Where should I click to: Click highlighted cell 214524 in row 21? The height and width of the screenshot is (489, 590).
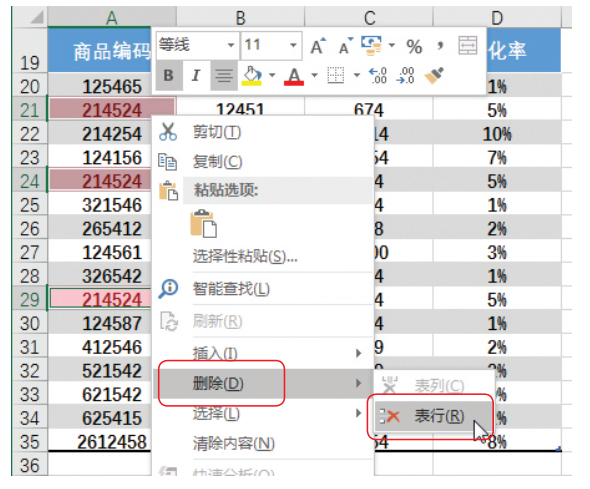(112, 110)
